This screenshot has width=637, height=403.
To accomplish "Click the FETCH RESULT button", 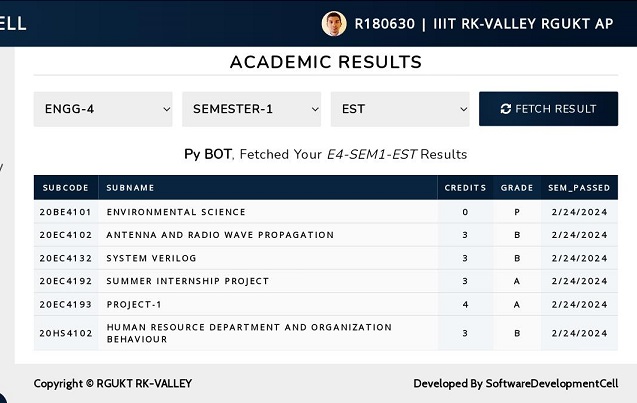I will point(548,109).
